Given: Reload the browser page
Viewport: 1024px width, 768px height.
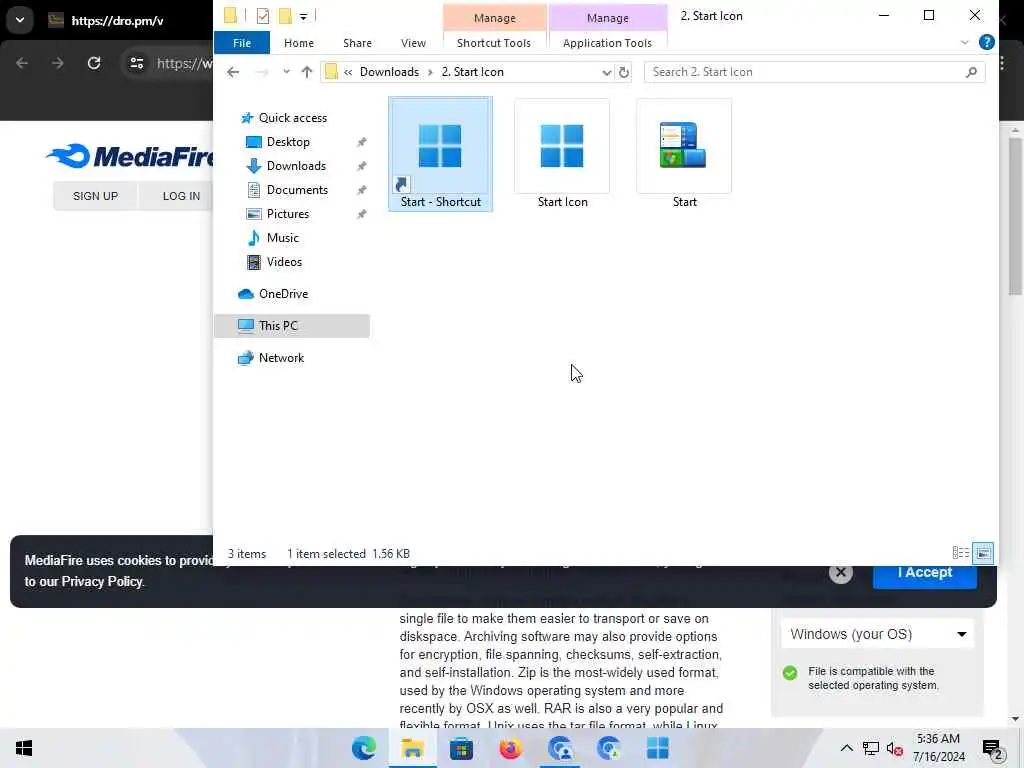Looking at the screenshot, I should pos(94,63).
